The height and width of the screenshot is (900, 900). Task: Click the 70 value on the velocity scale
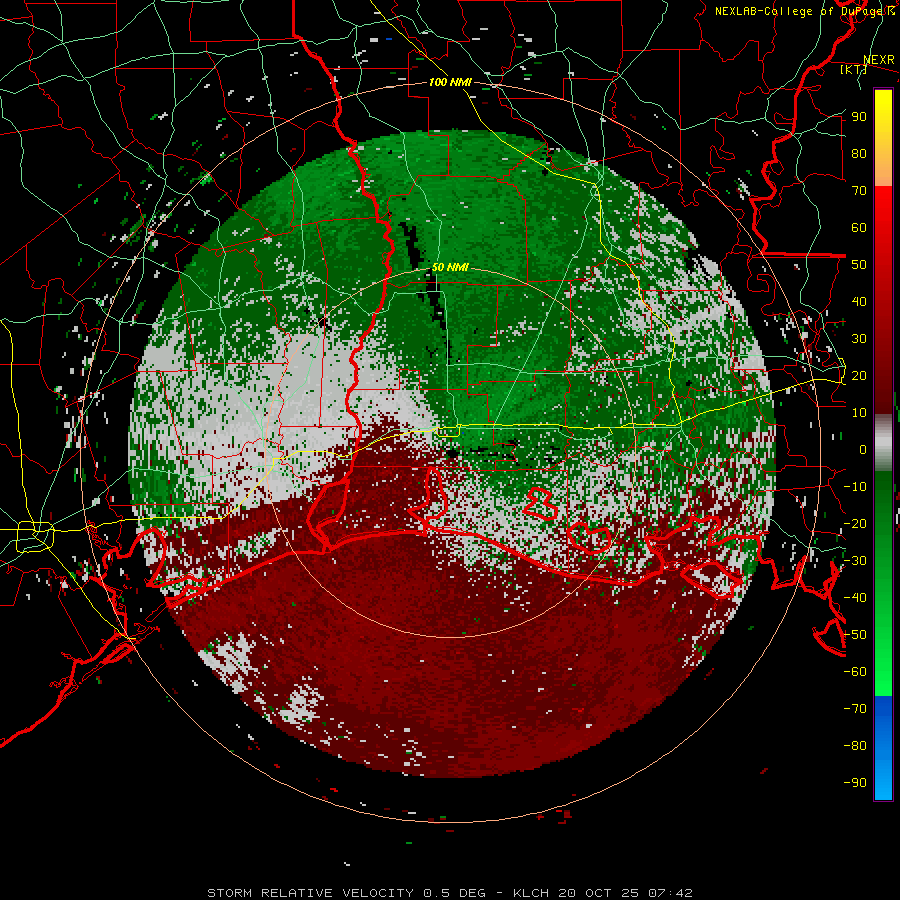859,191
